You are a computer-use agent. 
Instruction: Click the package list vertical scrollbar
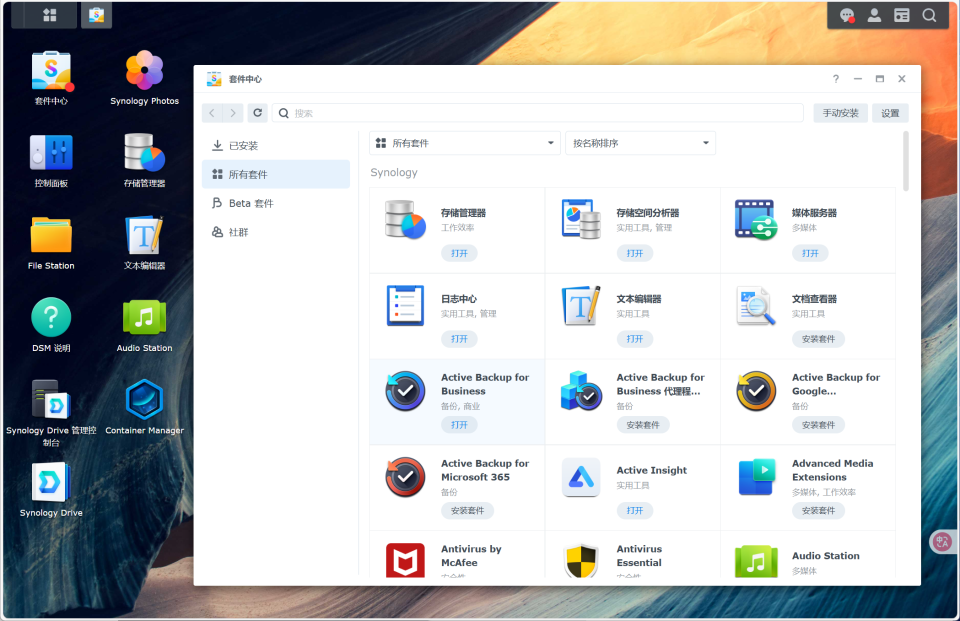(x=906, y=160)
